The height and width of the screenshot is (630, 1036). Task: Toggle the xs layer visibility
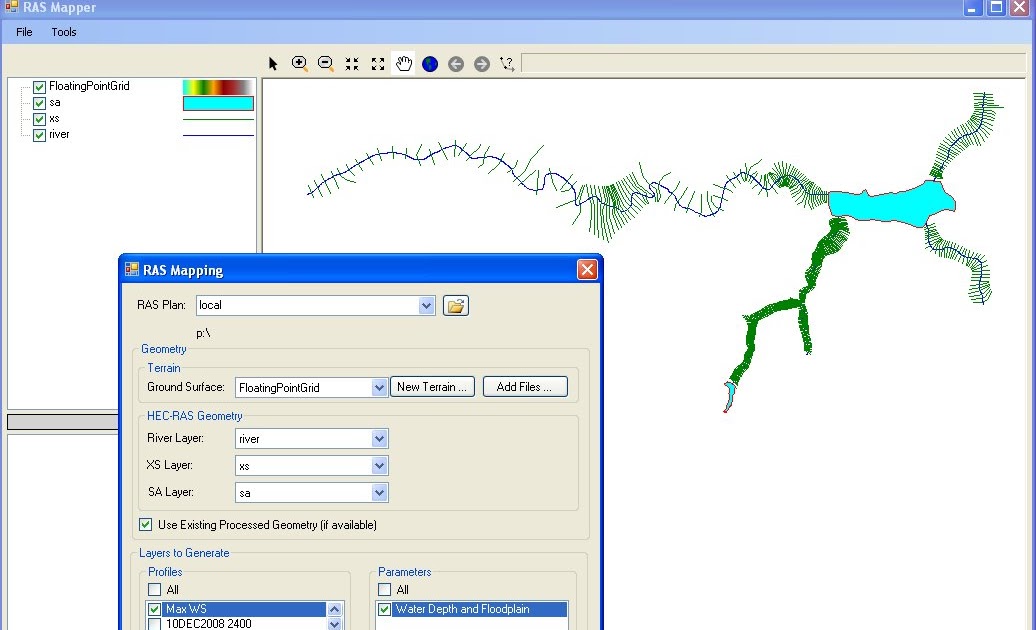tap(38, 118)
